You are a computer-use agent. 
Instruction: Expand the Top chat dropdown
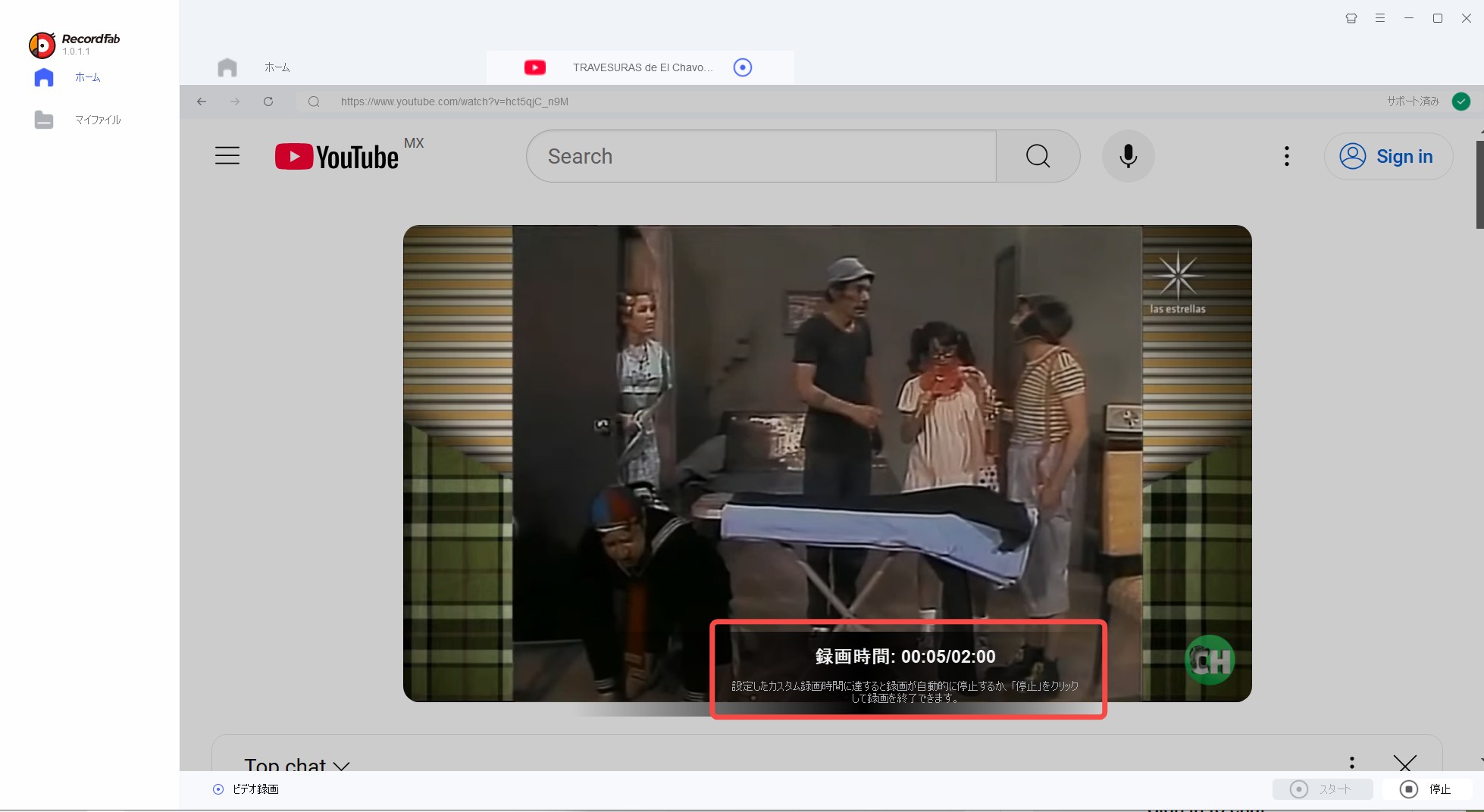(297, 764)
